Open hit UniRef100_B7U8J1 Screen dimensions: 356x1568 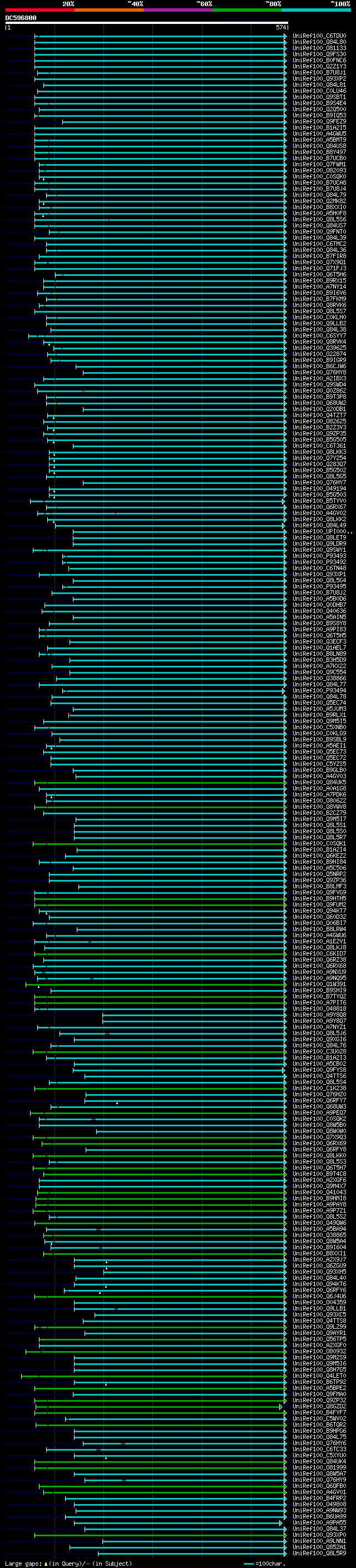319,72
